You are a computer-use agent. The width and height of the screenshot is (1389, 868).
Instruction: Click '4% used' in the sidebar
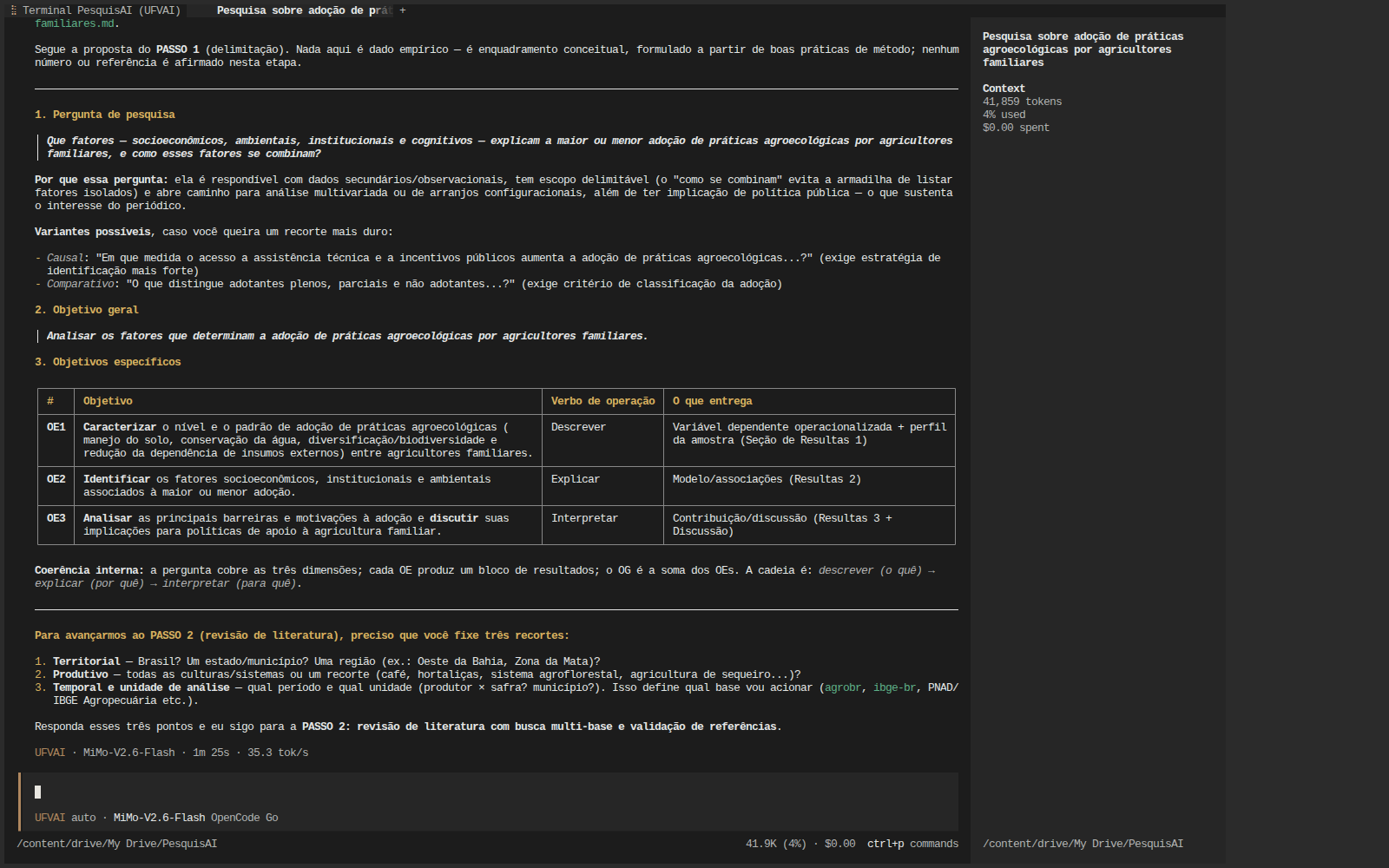coord(1004,115)
